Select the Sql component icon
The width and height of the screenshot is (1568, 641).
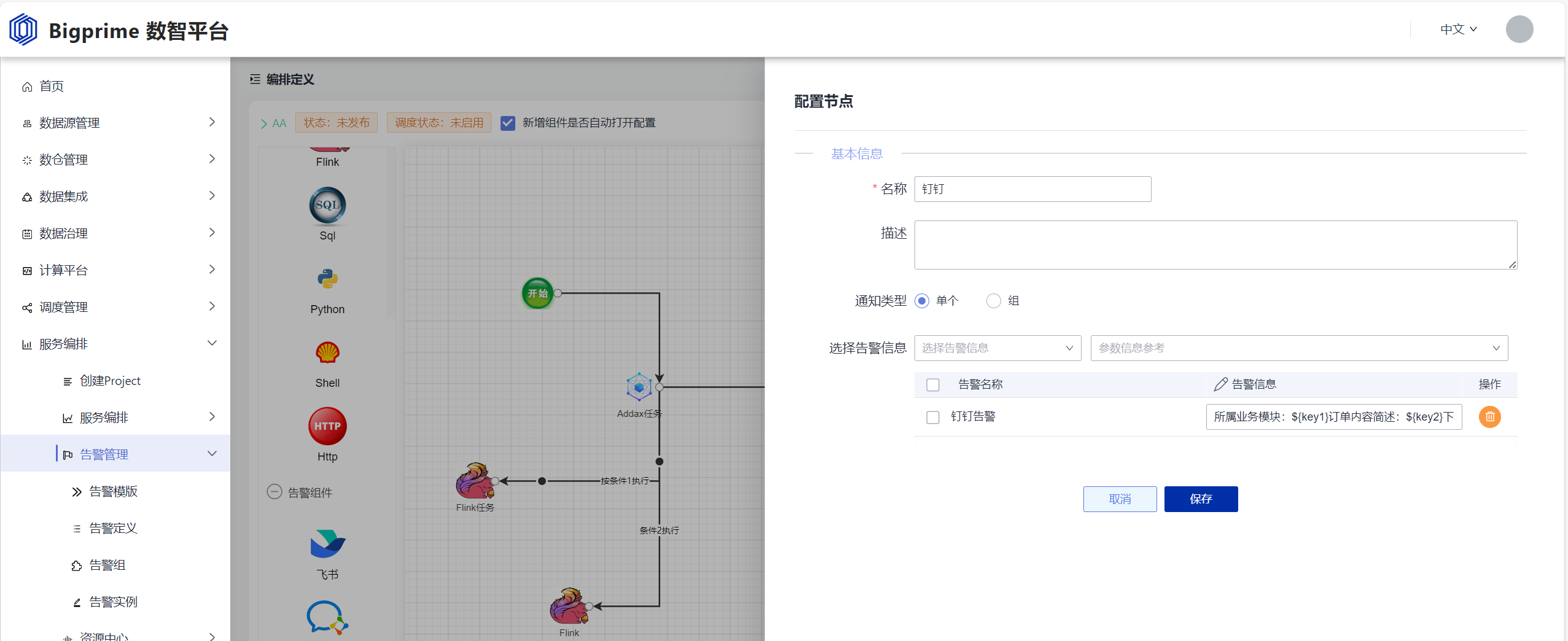point(327,205)
